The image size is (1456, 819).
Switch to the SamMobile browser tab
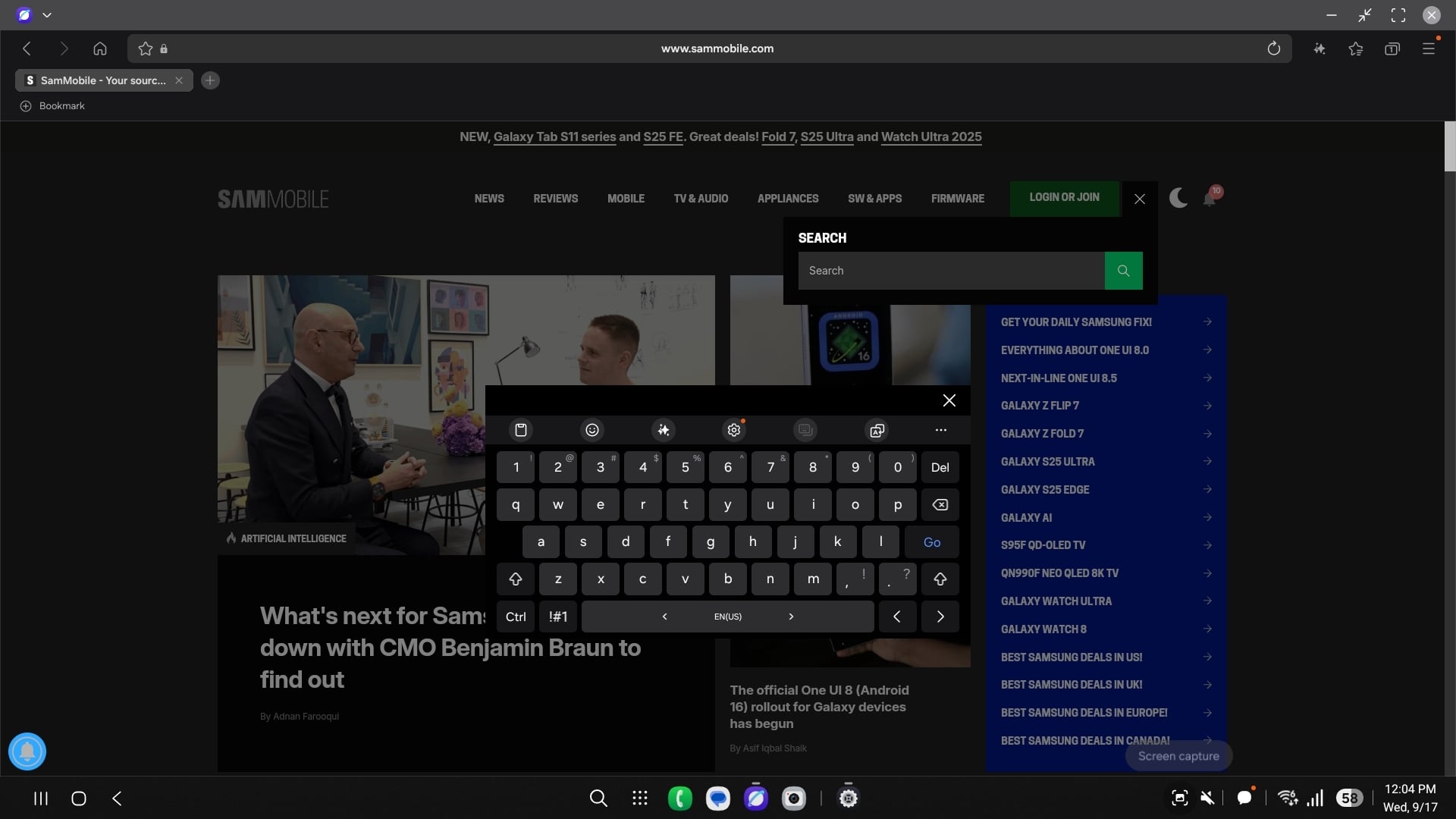(x=99, y=80)
